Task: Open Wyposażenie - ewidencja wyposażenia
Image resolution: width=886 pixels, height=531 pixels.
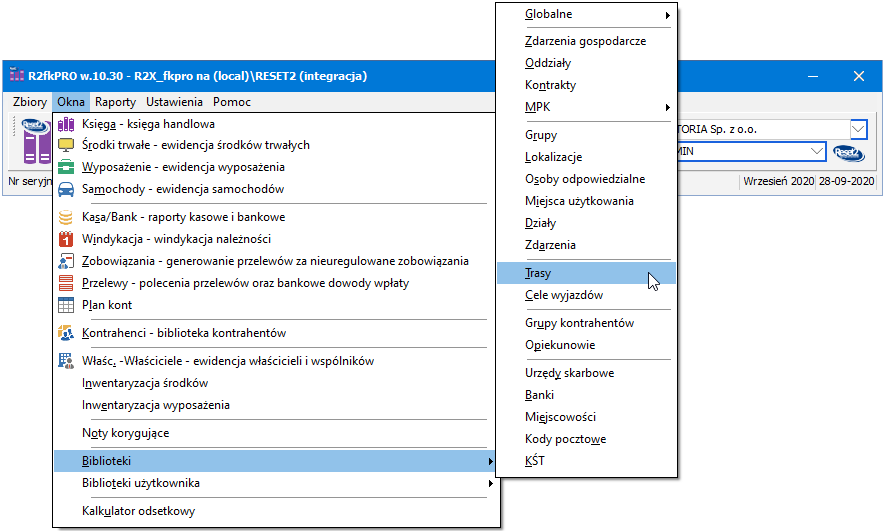Action: tap(277, 167)
